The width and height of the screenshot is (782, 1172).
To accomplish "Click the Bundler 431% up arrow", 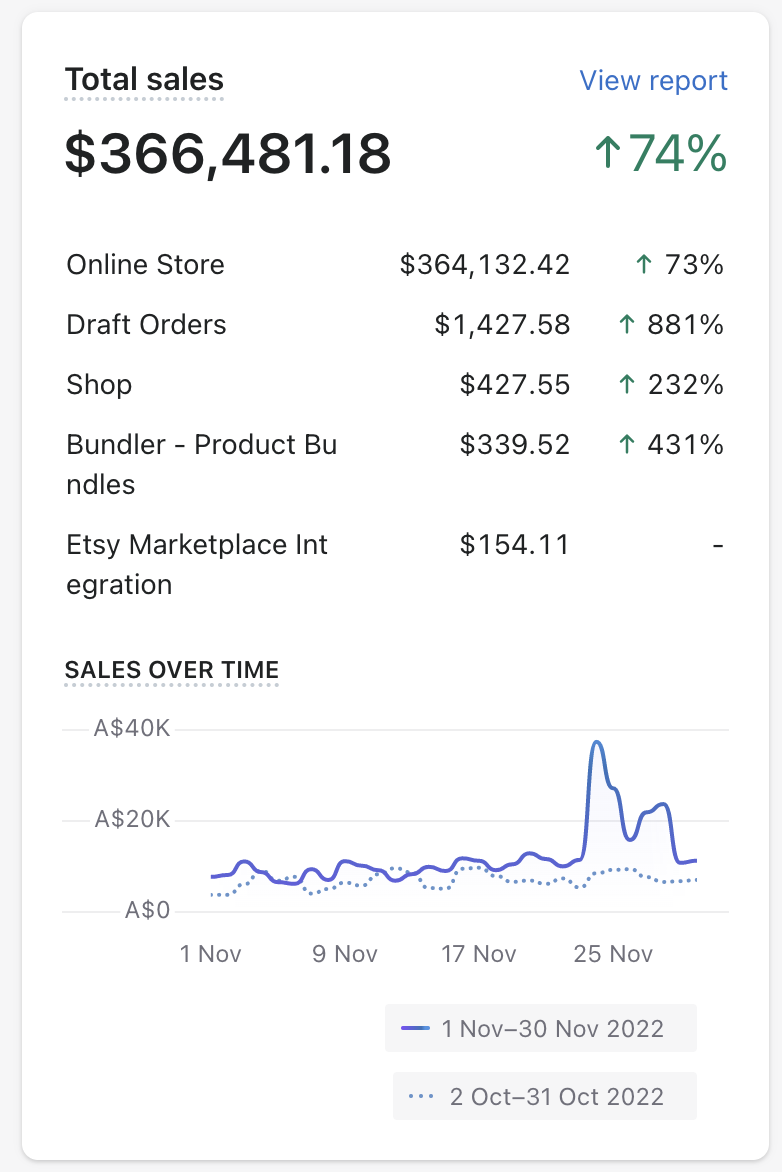I will click(x=627, y=445).
